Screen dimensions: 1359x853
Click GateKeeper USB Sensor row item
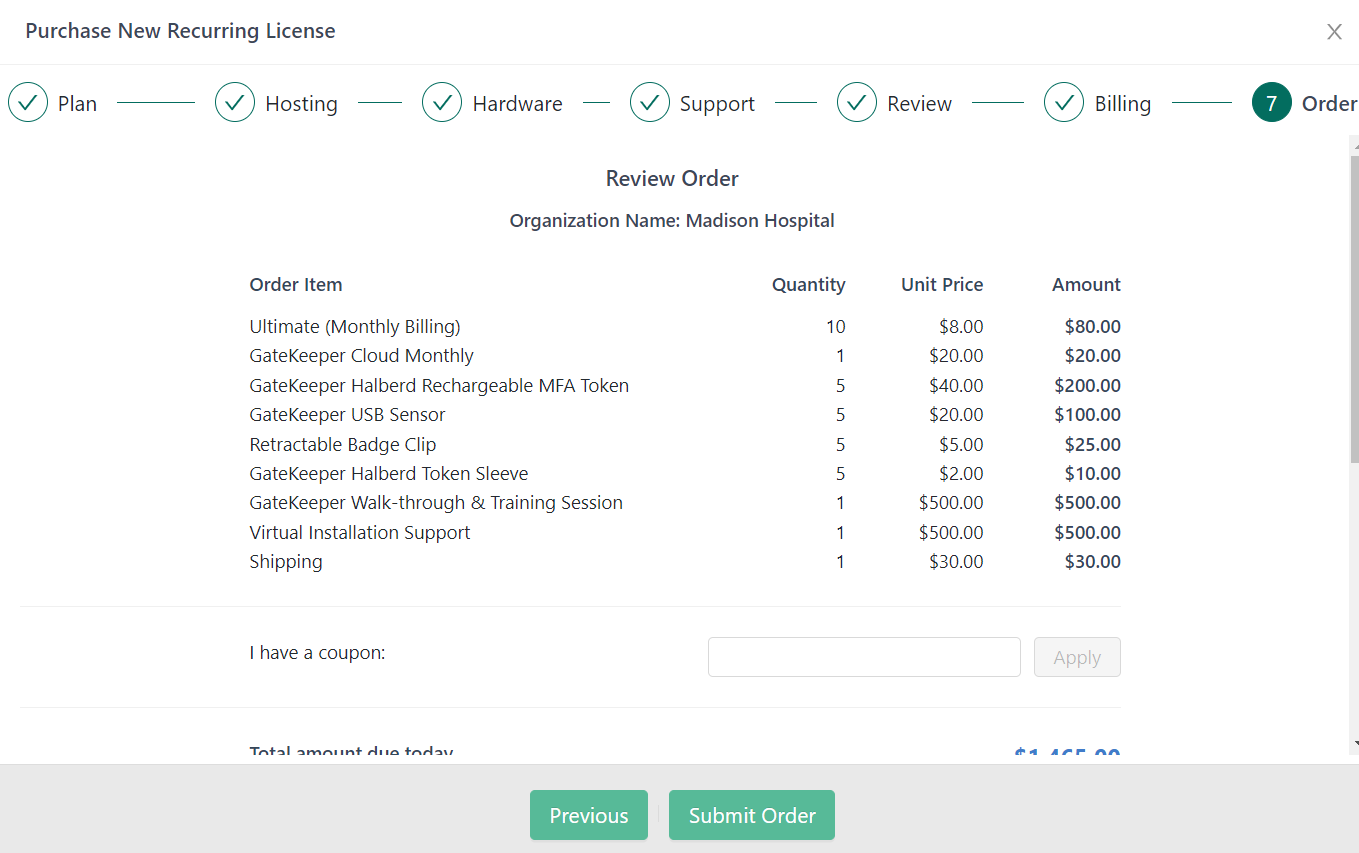347,415
